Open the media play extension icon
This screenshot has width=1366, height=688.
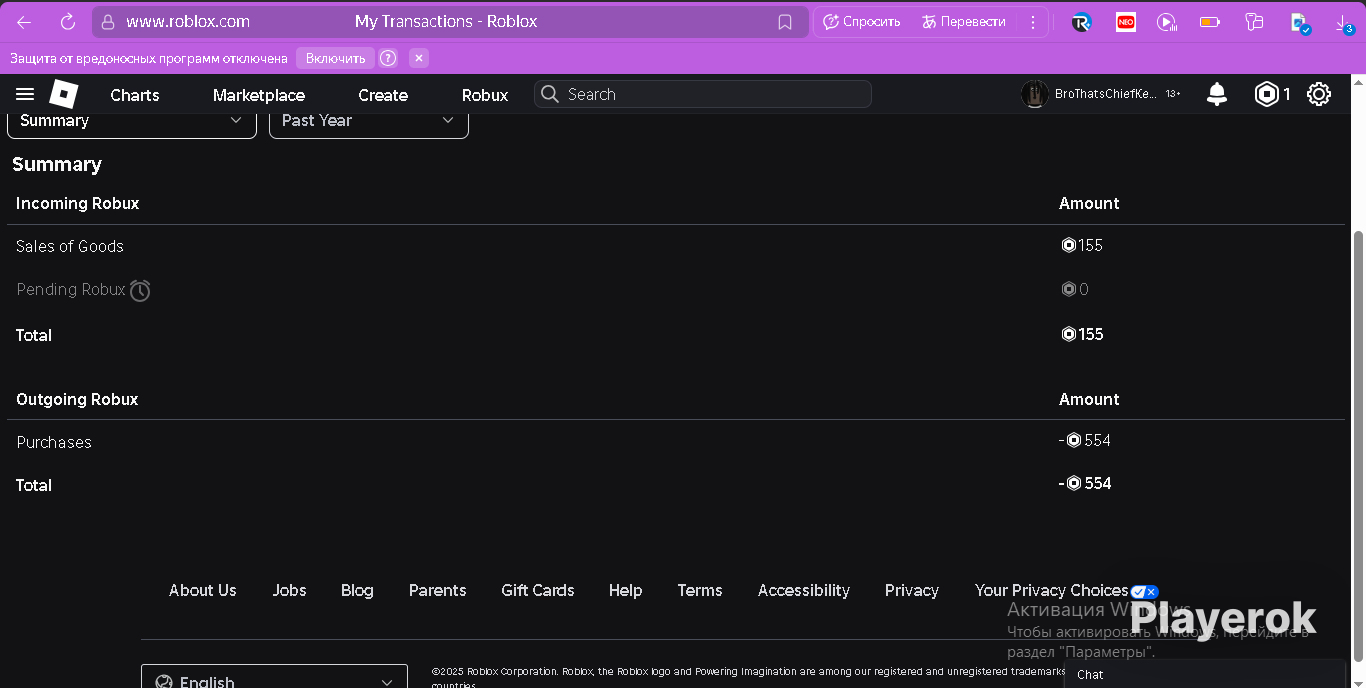pyautogui.click(x=1167, y=22)
